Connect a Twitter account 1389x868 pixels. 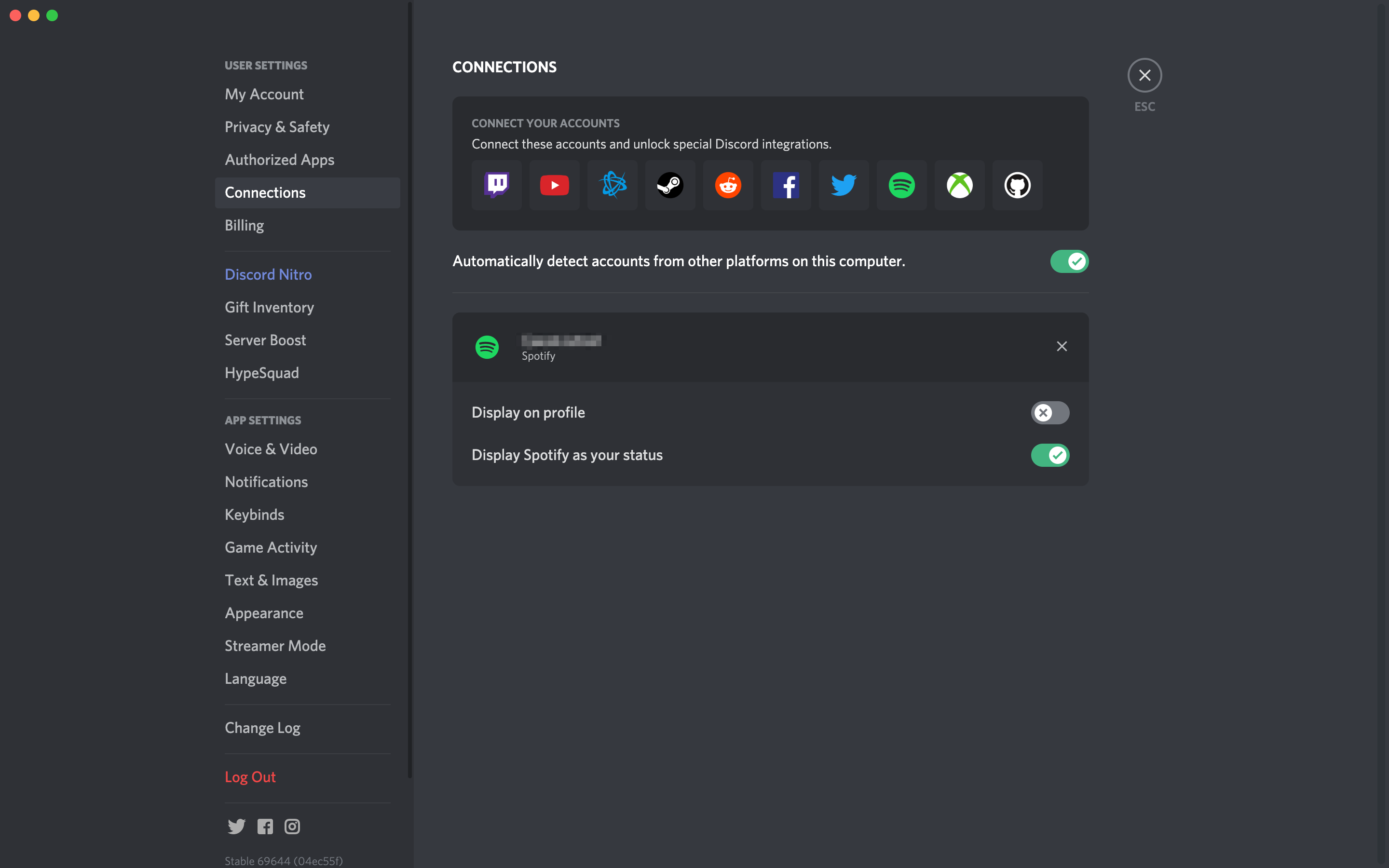[844, 185]
